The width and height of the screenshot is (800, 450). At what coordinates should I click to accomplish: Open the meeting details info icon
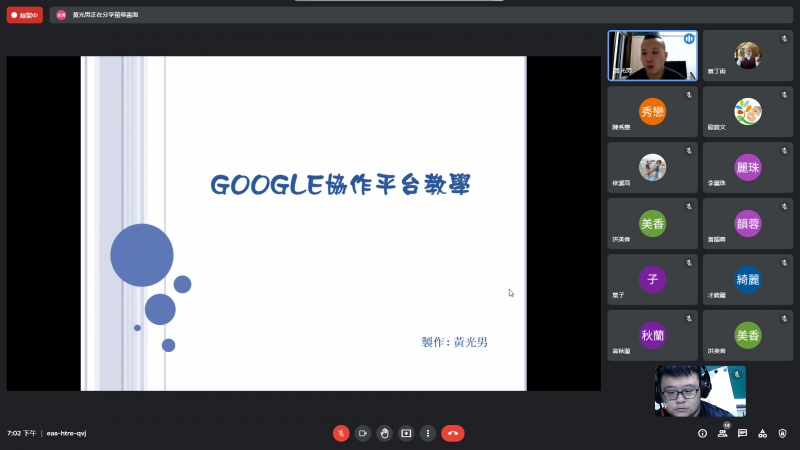point(703,433)
